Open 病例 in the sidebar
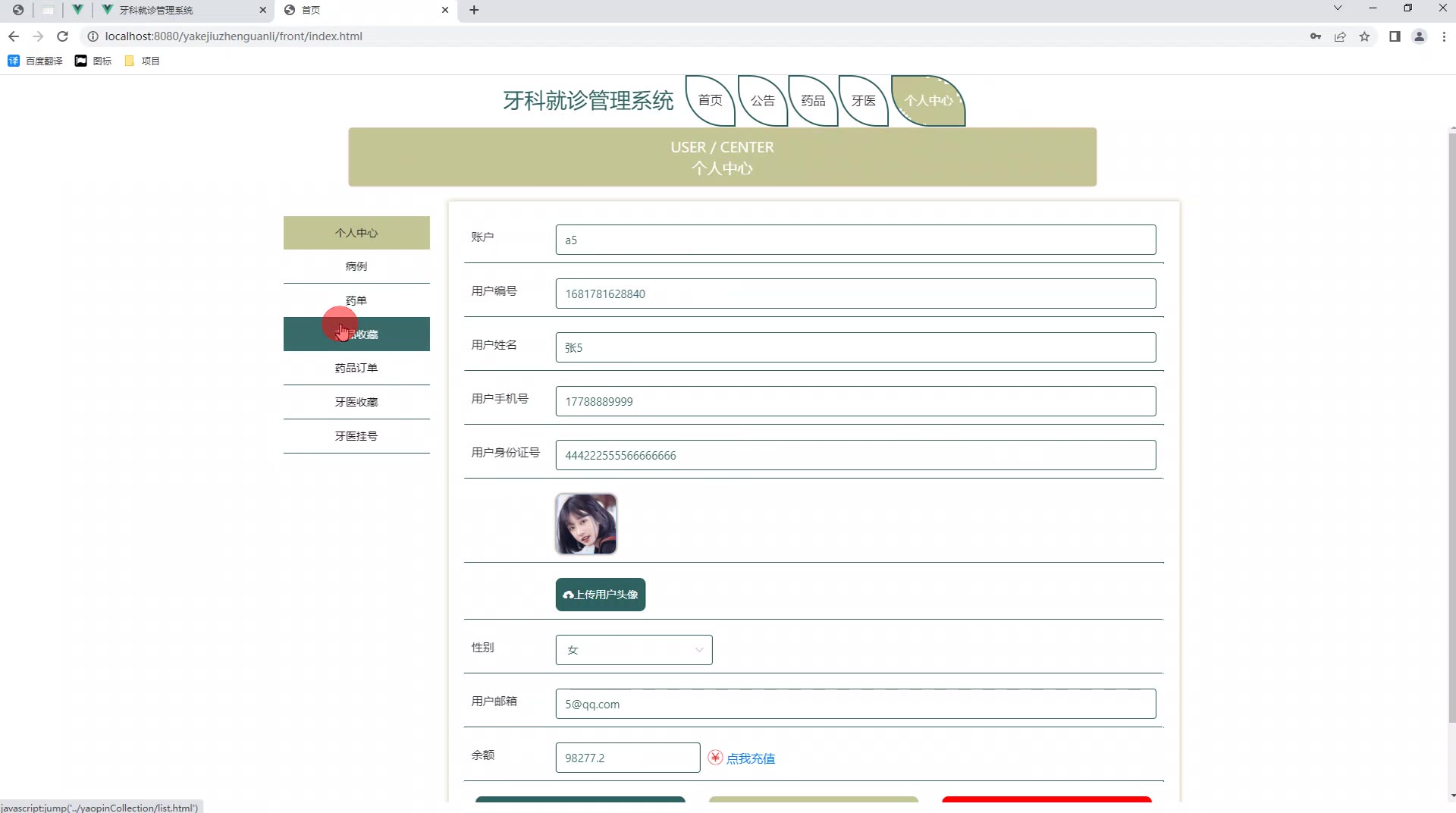The height and width of the screenshot is (813, 1456). tap(356, 266)
